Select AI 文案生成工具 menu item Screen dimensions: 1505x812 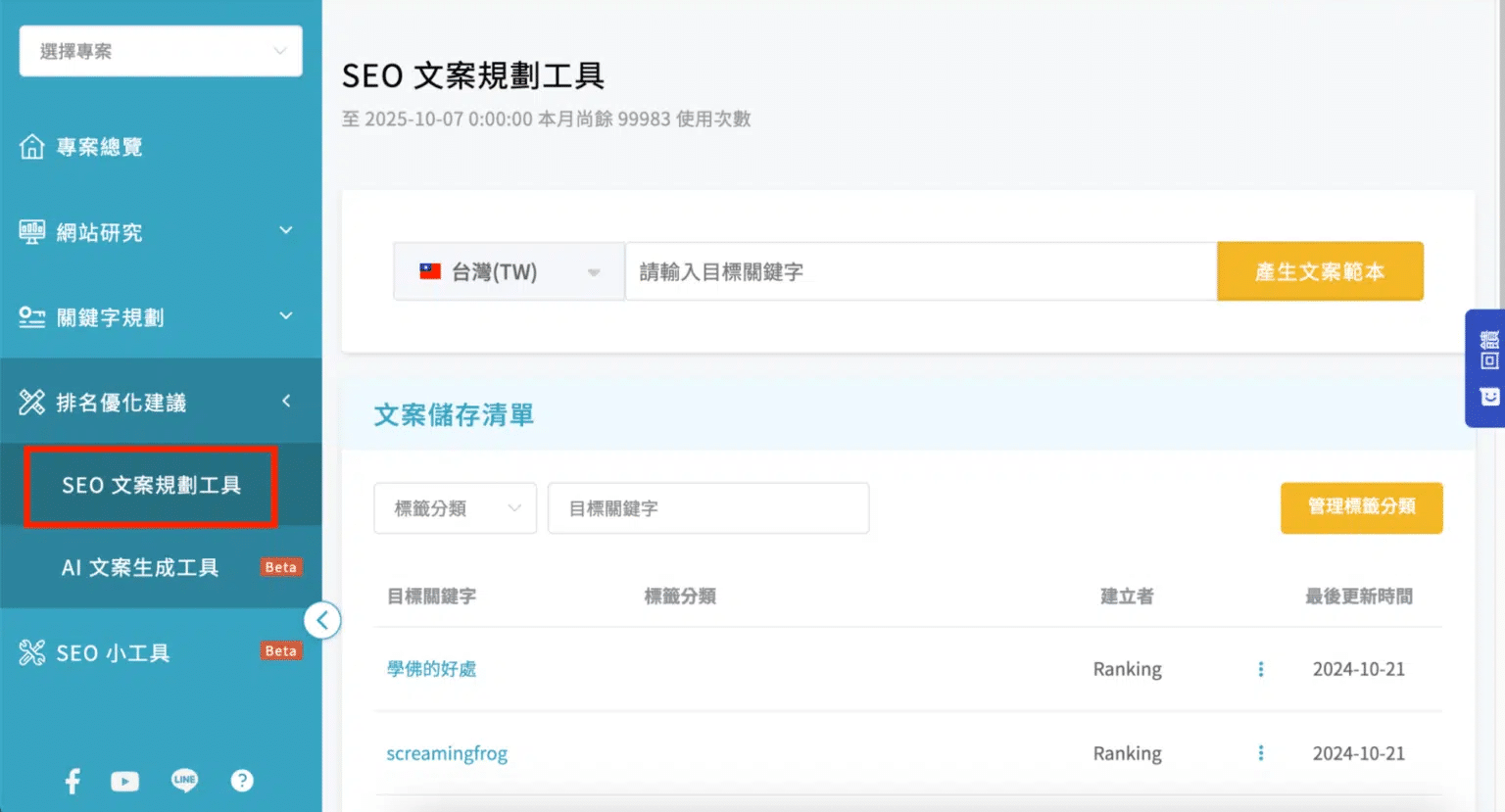(x=140, y=568)
